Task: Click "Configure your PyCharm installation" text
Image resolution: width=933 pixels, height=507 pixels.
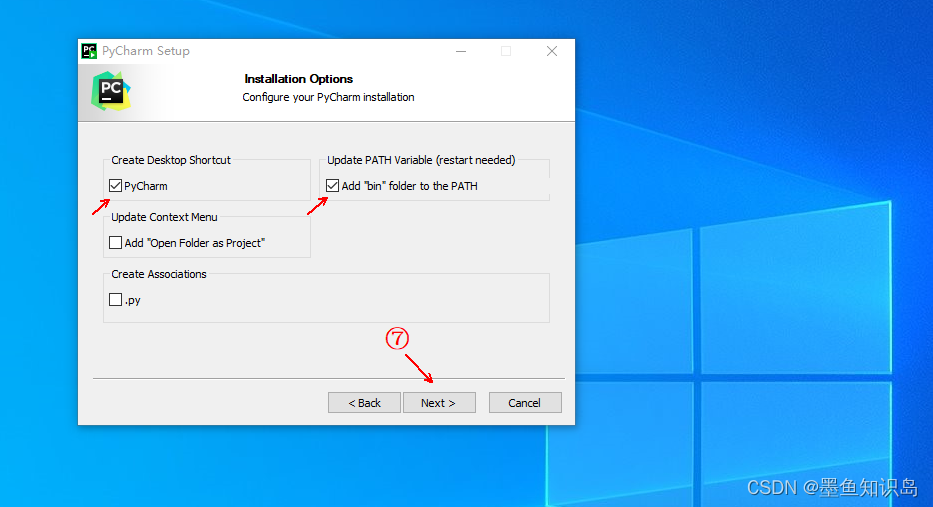Action: click(328, 97)
